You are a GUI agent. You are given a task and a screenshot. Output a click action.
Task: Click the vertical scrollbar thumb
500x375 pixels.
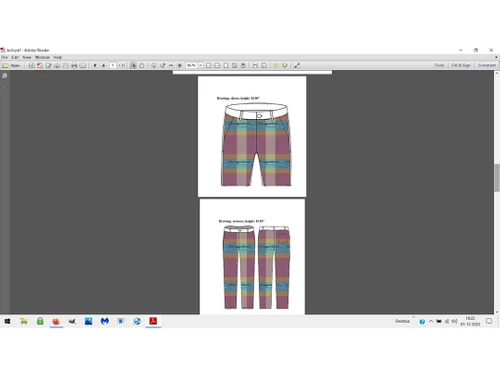click(497, 178)
